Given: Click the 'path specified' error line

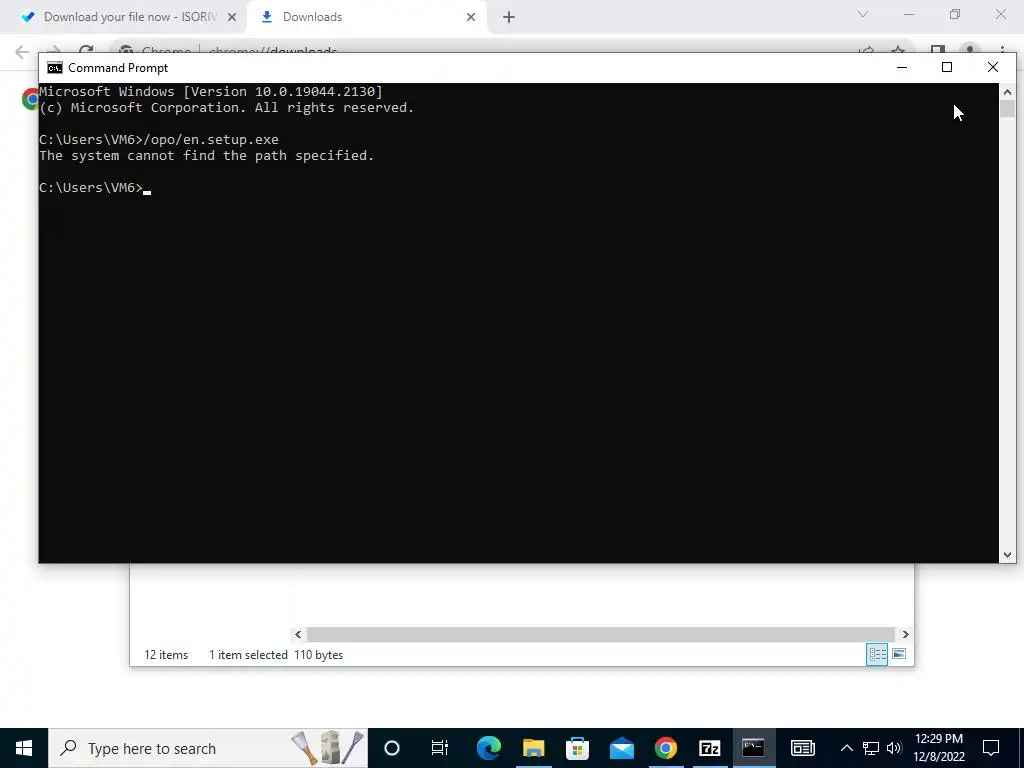Looking at the screenshot, I should click(x=206, y=155).
